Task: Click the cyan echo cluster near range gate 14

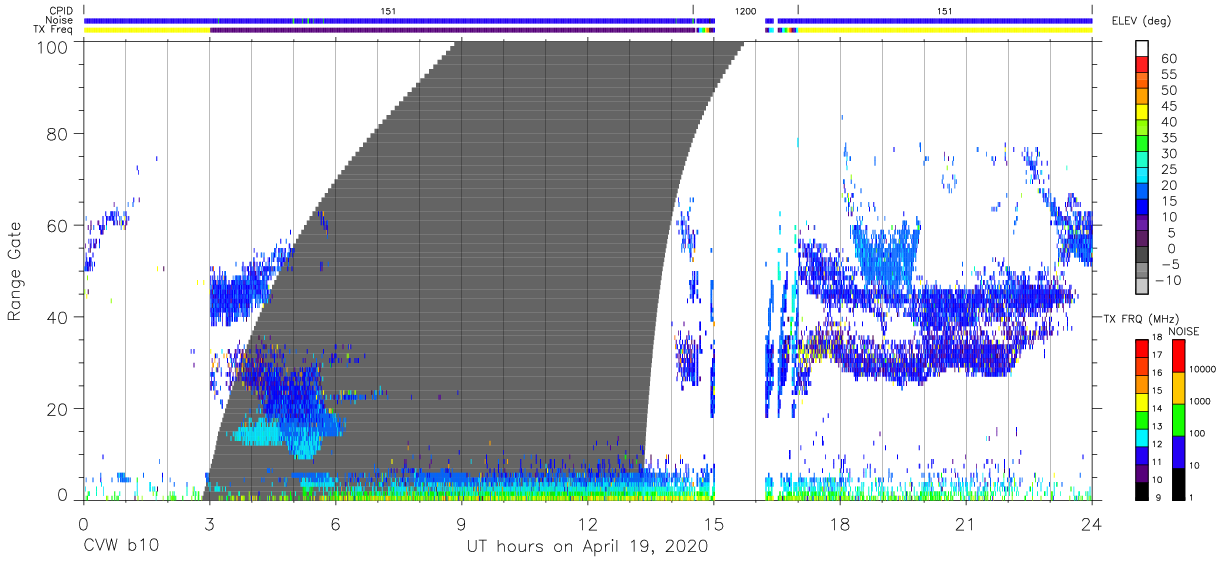Action: [x=258, y=433]
